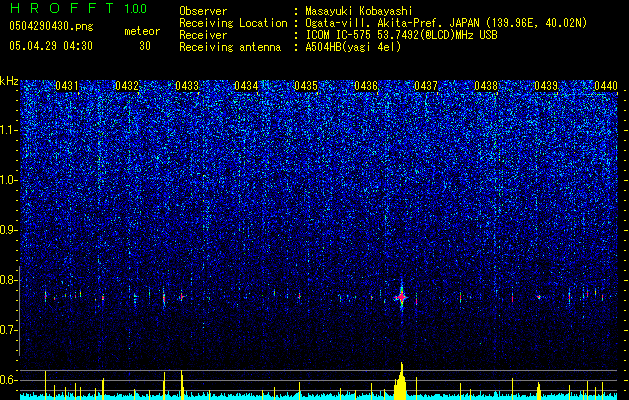Click the 0431 time marker

67,86
